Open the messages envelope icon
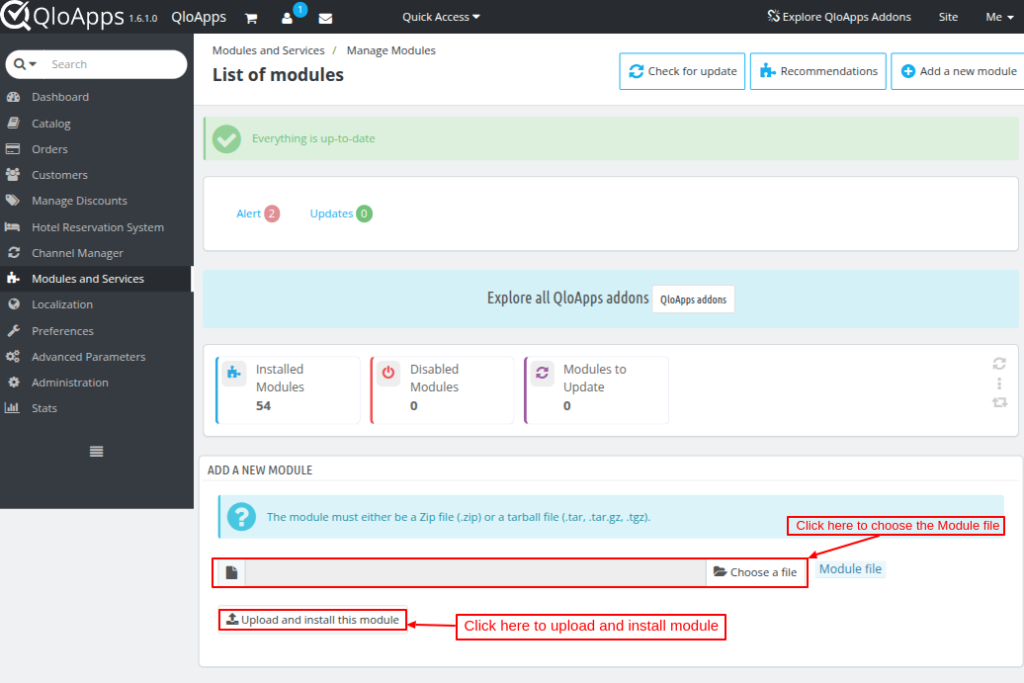The height and width of the screenshot is (683, 1024). tap(325, 18)
